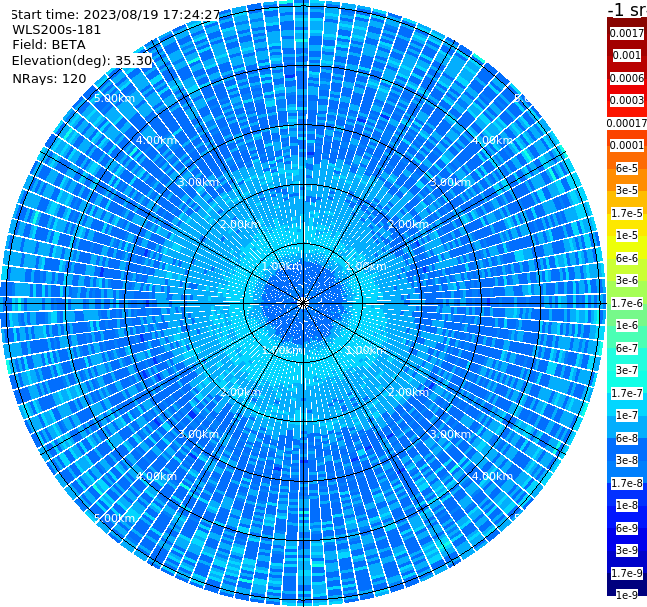This screenshot has width=647, height=607.
Task: Click the 0.001 colorbar label
Action: point(627,55)
